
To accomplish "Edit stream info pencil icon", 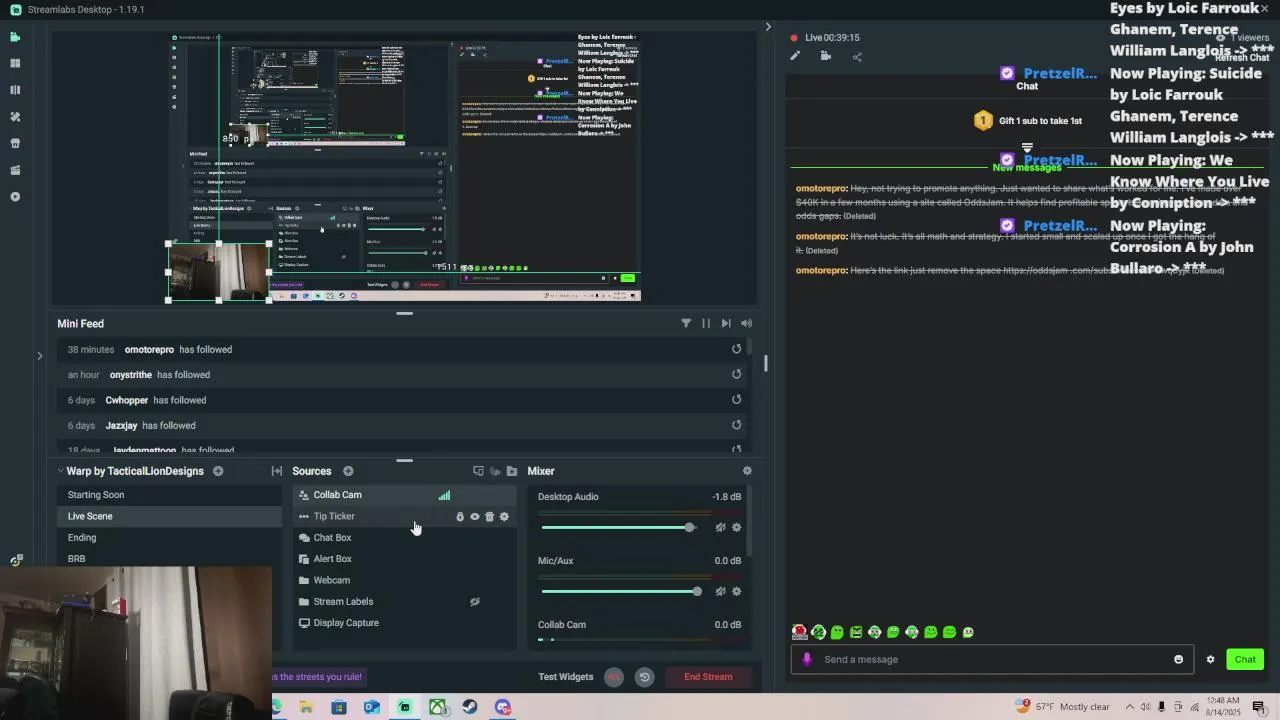I will pos(795,56).
